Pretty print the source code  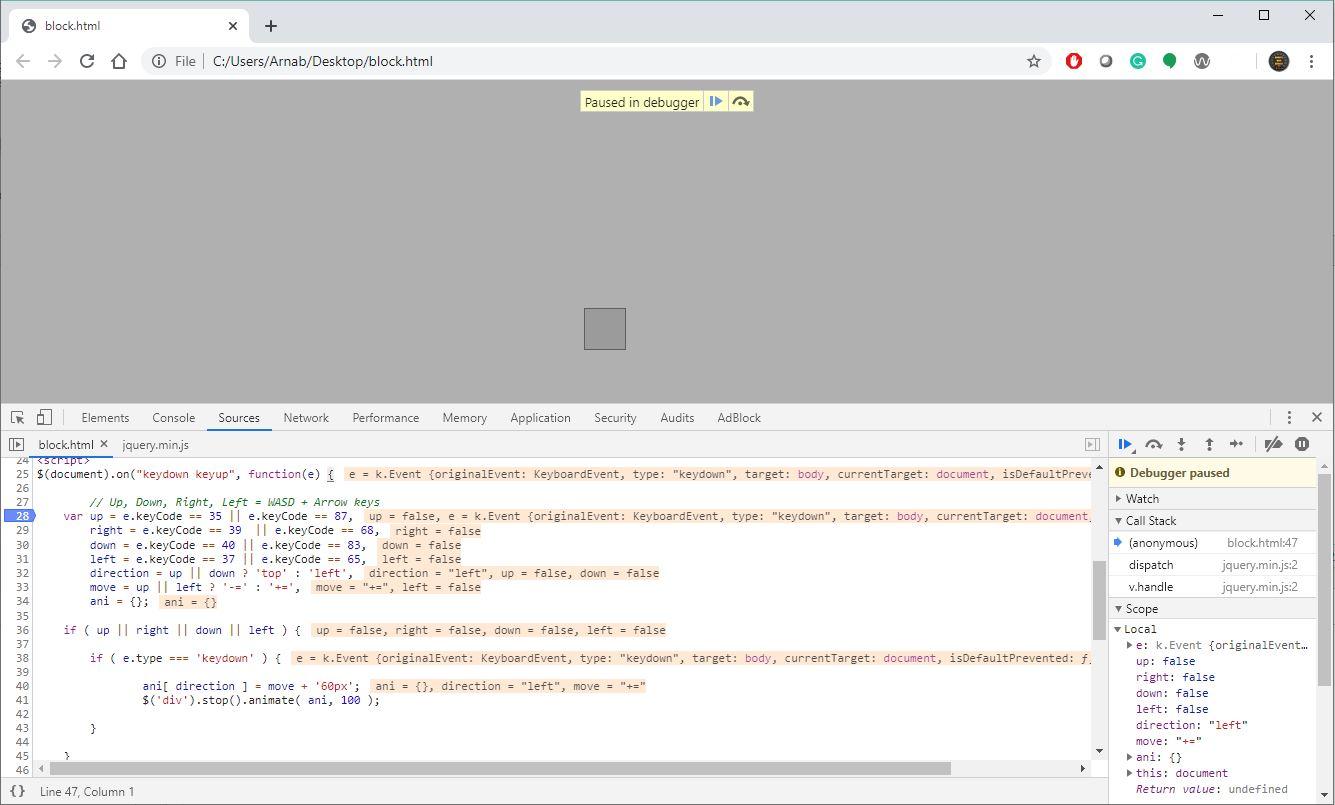pyautogui.click(x=17, y=791)
